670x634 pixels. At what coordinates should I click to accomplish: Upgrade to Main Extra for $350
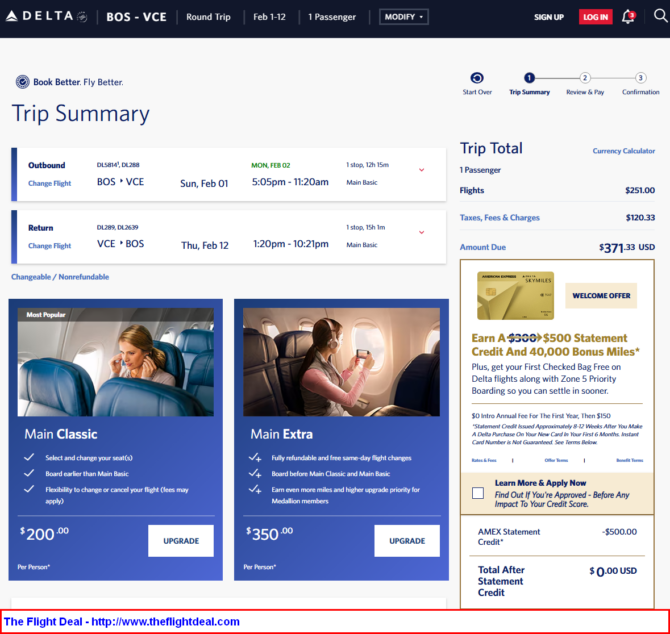point(407,541)
